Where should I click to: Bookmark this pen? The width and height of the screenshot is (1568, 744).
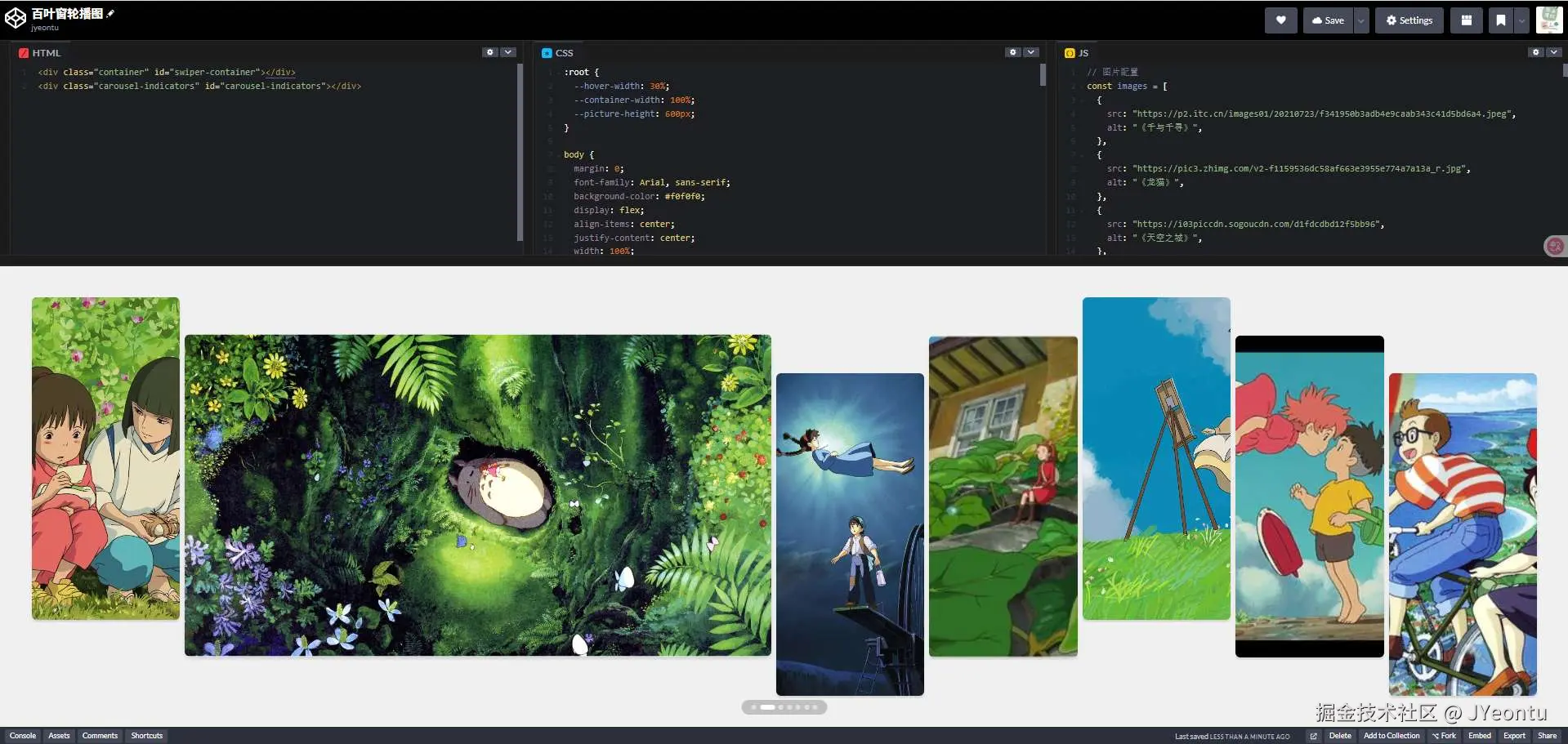point(1501,20)
